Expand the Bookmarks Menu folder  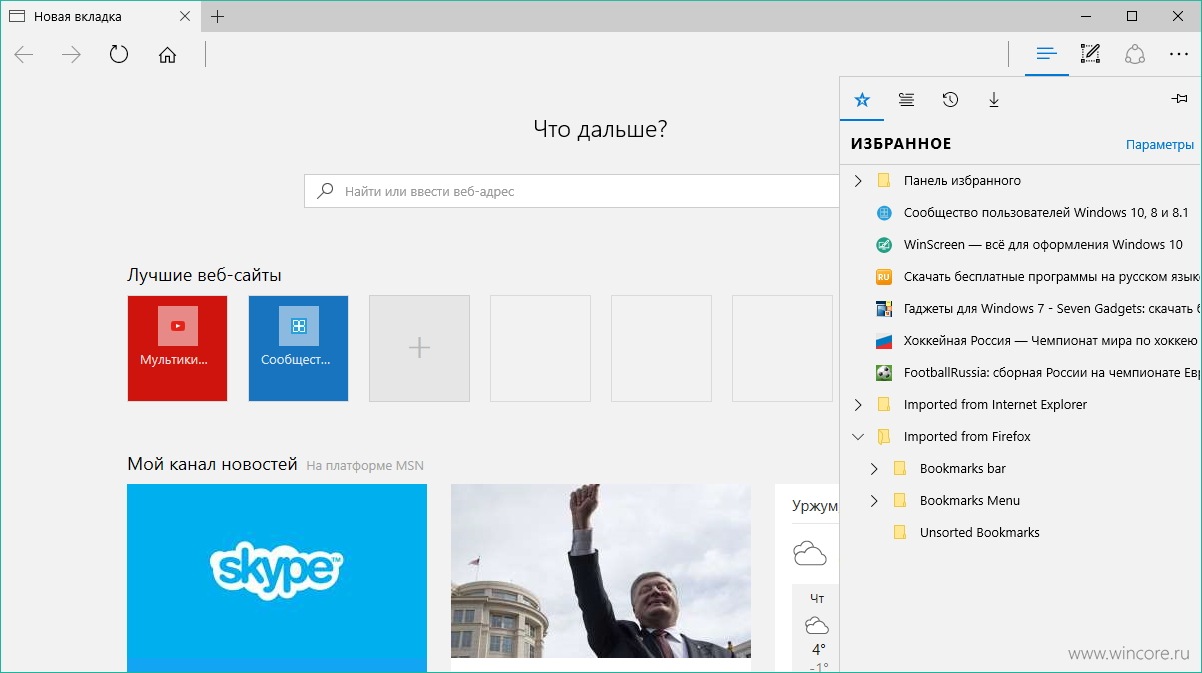(874, 501)
